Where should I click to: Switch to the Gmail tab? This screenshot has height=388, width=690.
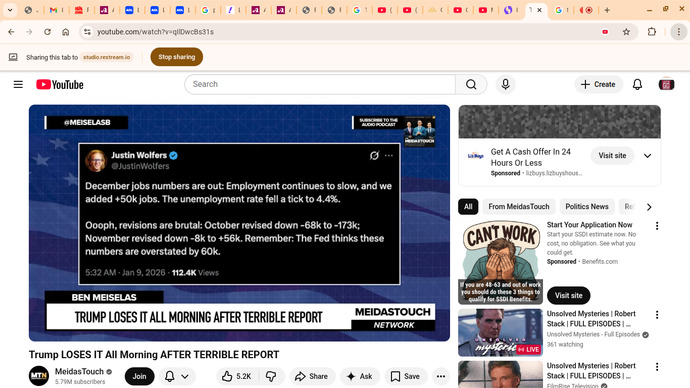(x=53, y=10)
